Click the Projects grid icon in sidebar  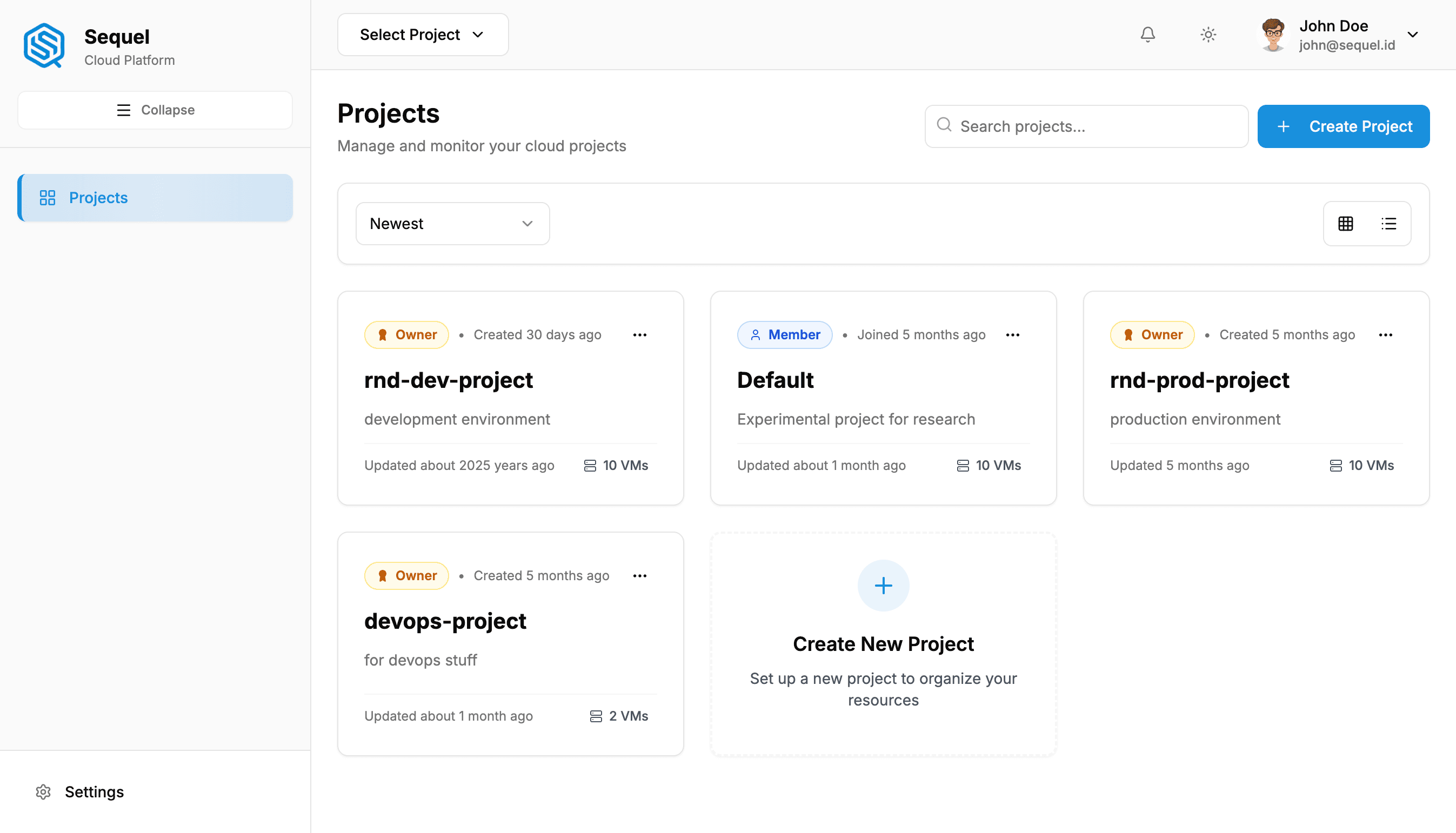47,197
